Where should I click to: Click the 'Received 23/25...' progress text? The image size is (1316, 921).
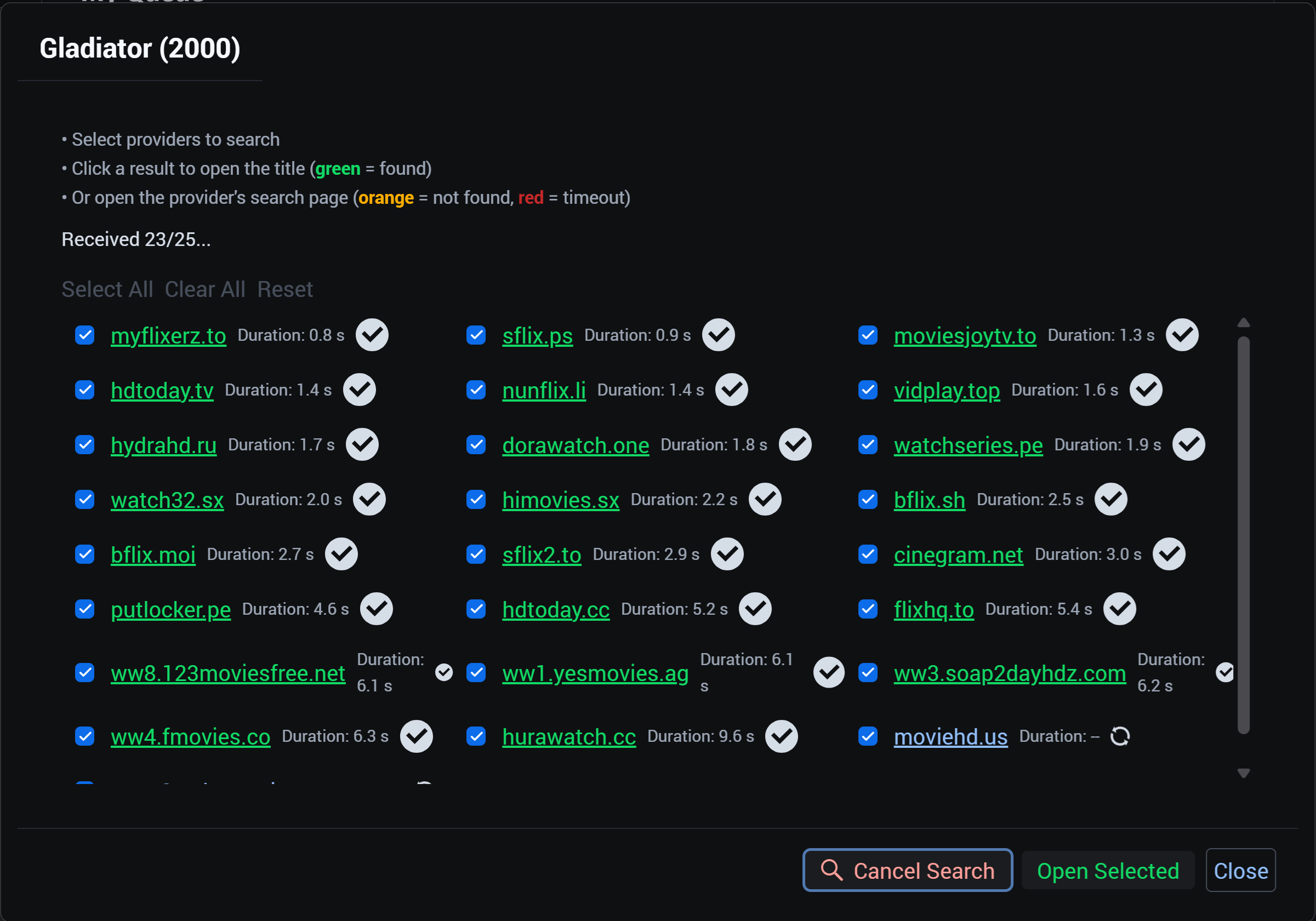point(136,239)
